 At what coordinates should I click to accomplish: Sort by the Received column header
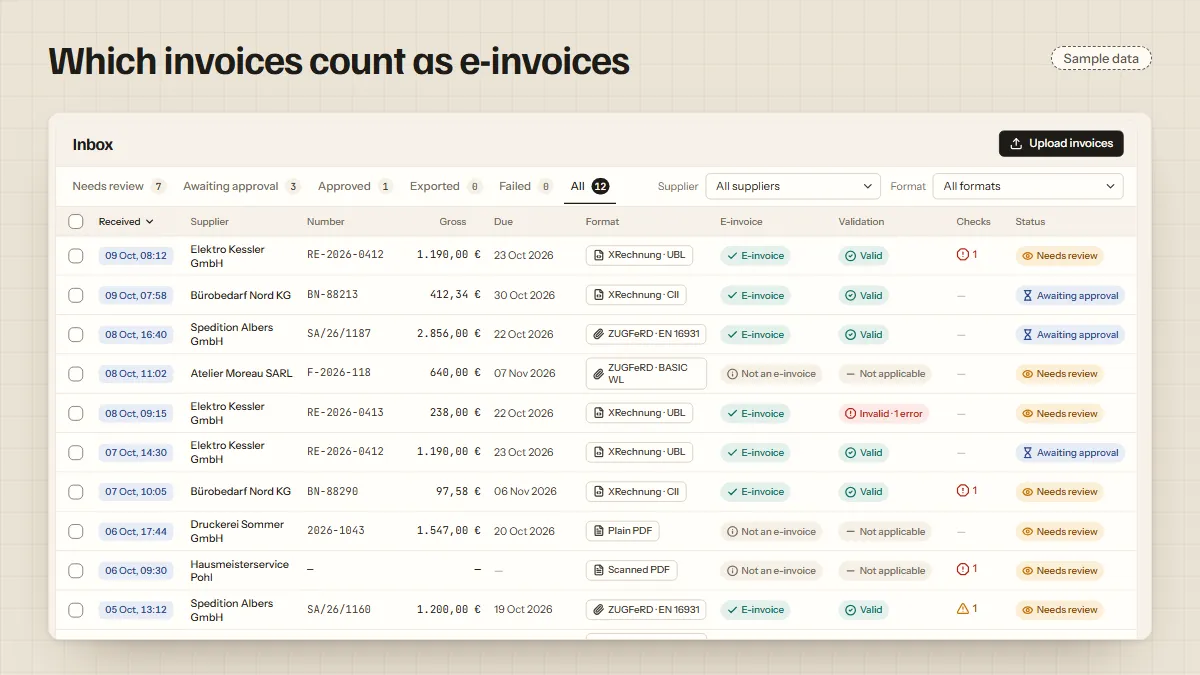tap(126, 222)
